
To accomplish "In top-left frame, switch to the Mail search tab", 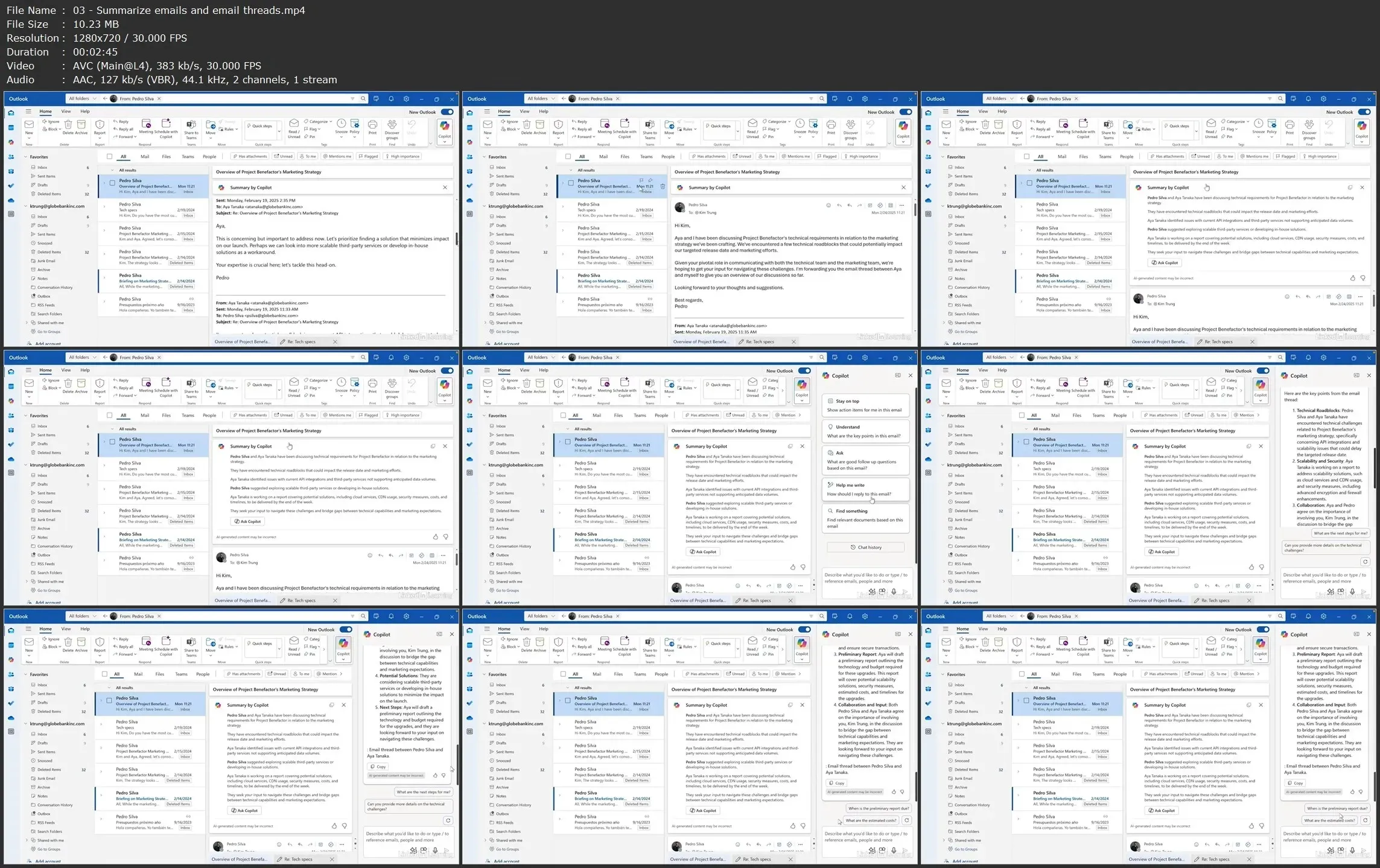I will coord(145,156).
